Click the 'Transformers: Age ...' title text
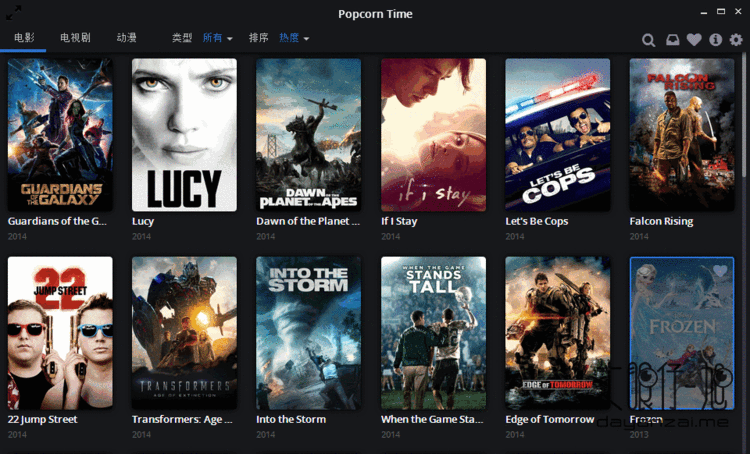 coord(182,420)
